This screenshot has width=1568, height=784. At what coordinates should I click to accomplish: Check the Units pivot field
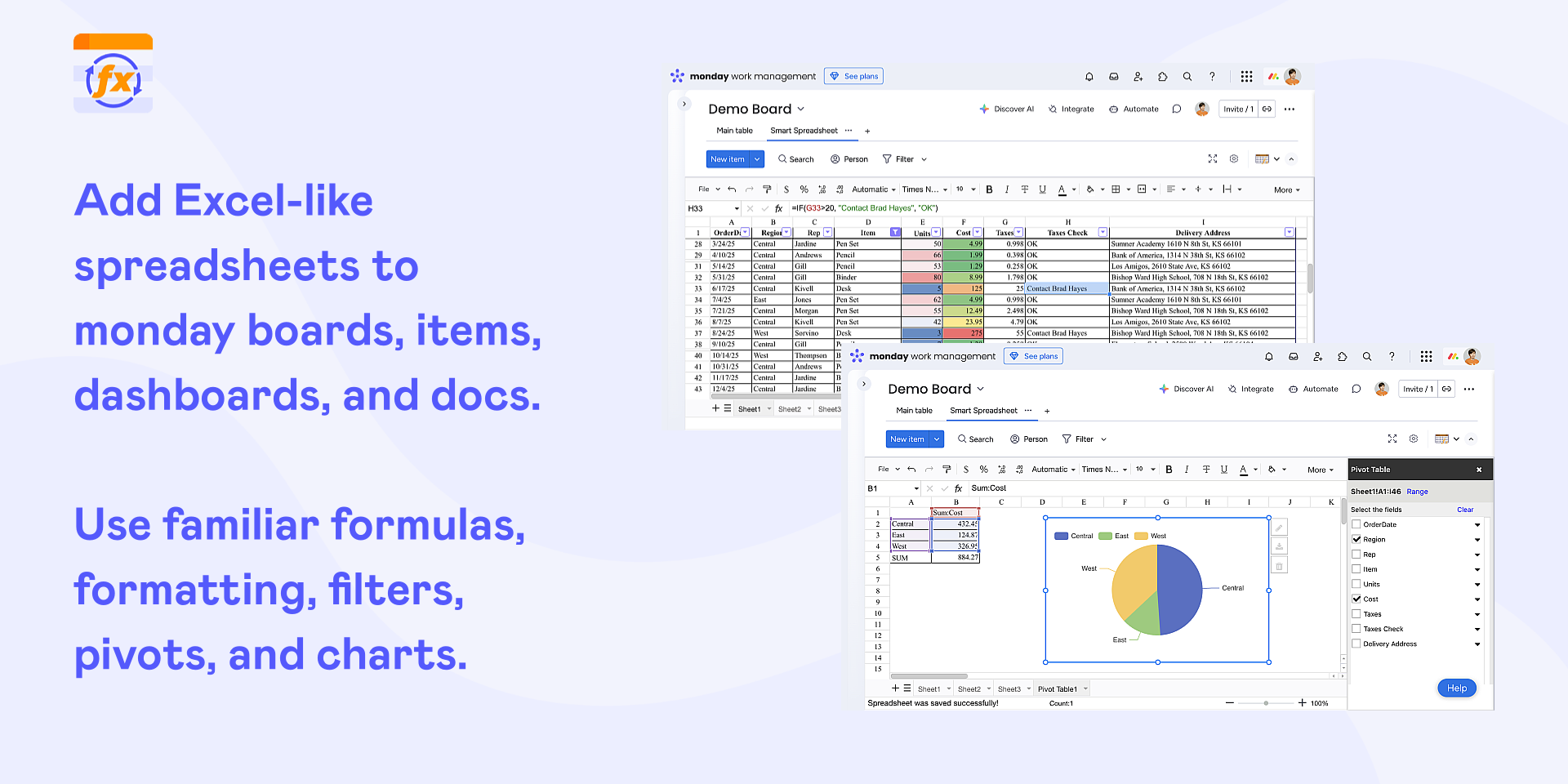click(1356, 584)
